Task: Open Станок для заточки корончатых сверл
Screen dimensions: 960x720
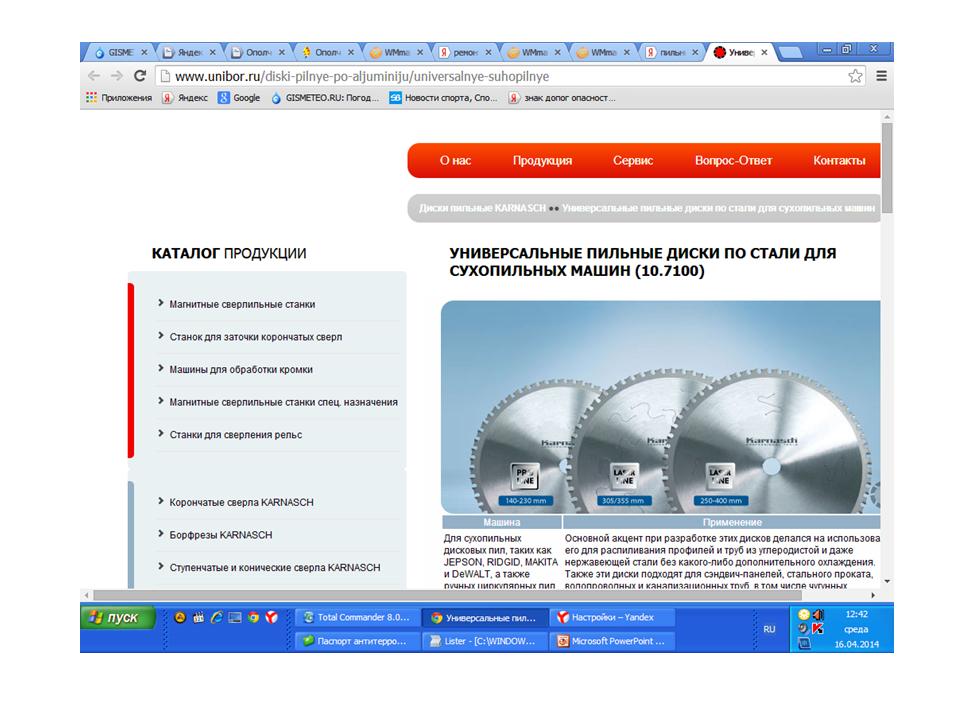Action: pyautogui.click(x=256, y=337)
